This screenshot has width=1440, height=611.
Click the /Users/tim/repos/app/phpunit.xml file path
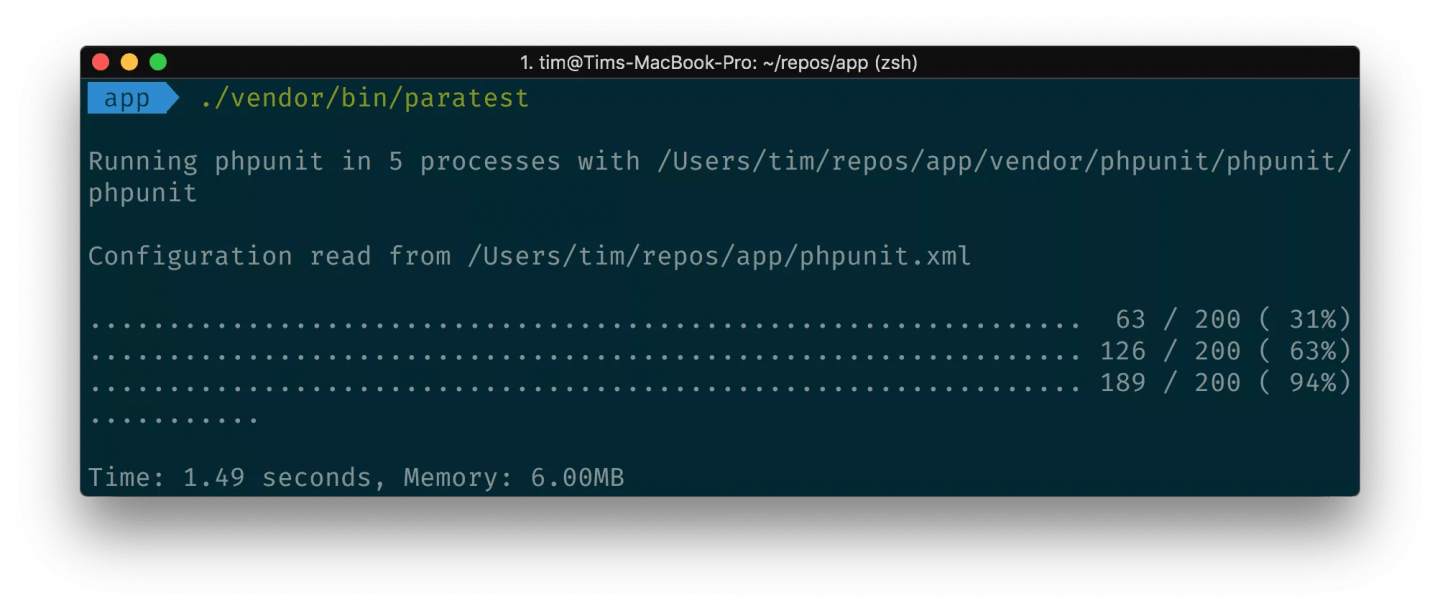[719, 256]
